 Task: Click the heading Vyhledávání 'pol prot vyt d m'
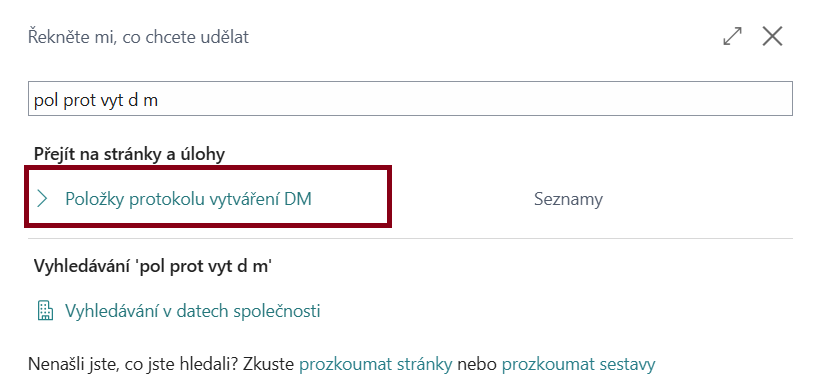(x=153, y=266)
